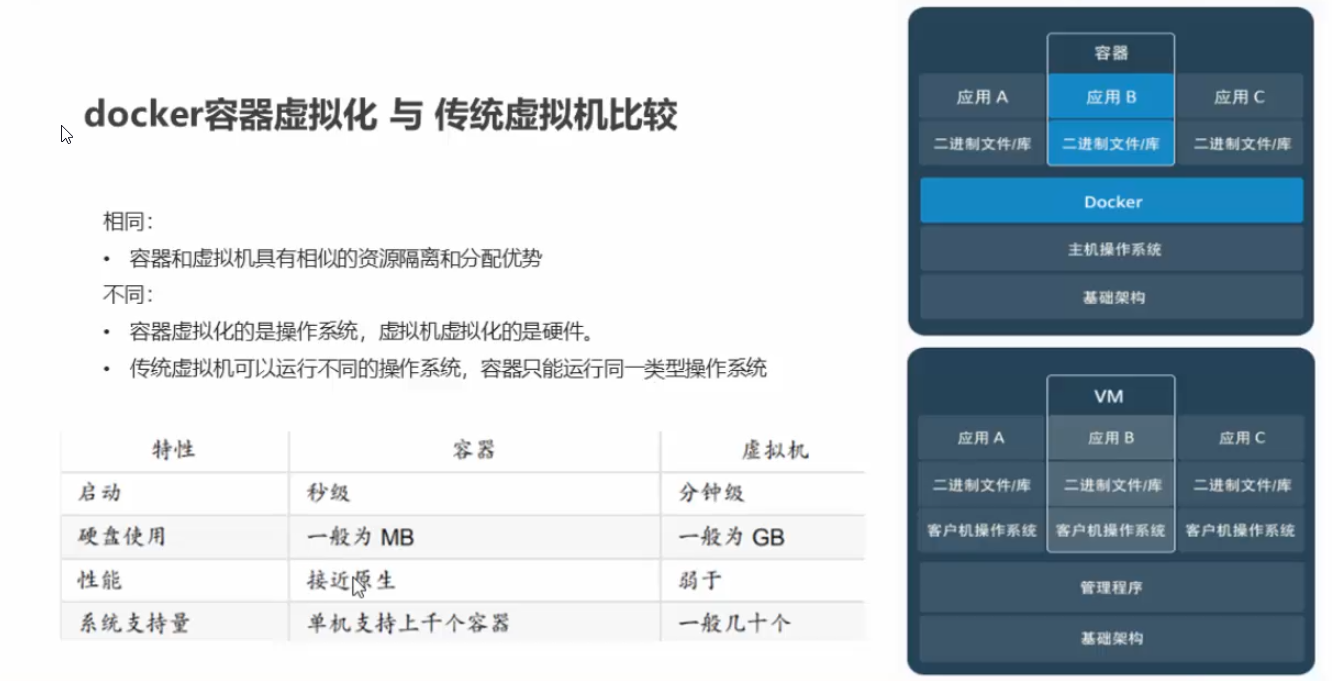Click the cell '接近原生'
Image resolution: width=1332 pixels, height=681 pixels.
tap(351, 580)
